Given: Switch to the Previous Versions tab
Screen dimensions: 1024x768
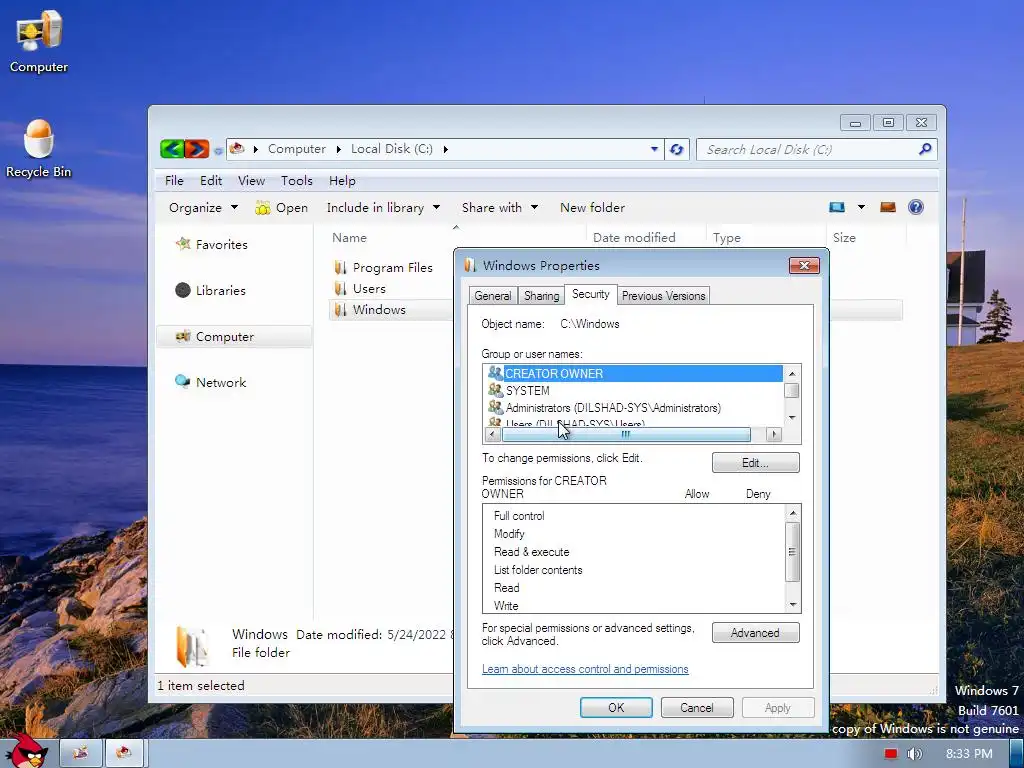Looking at the screenshot, I should tap(664, 296).
